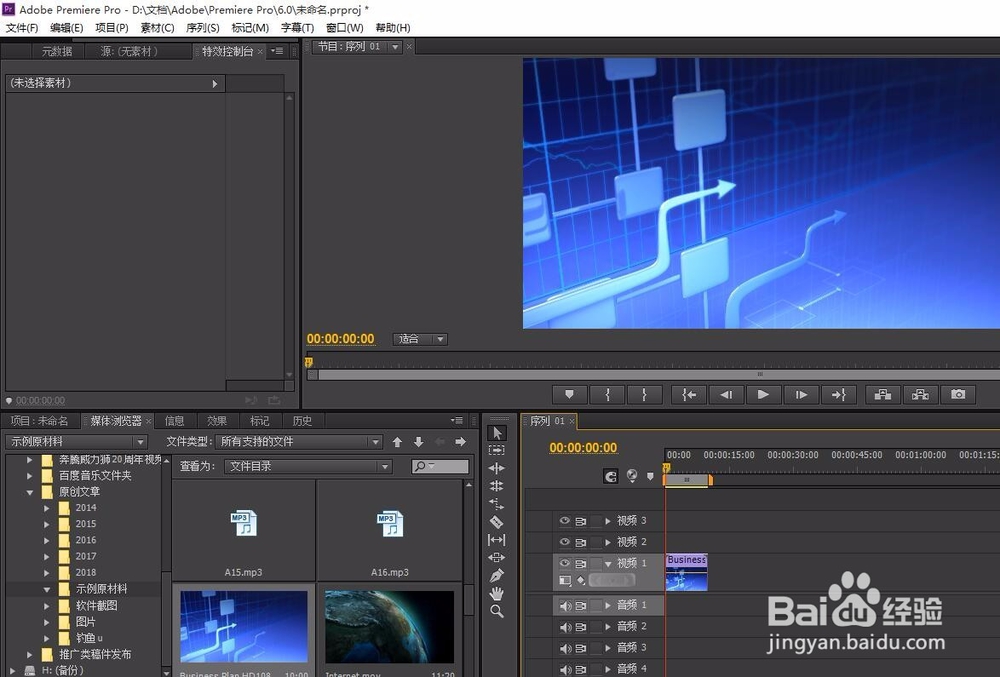
Task: Export frame with camera icon
Action: tap(958, 395)
